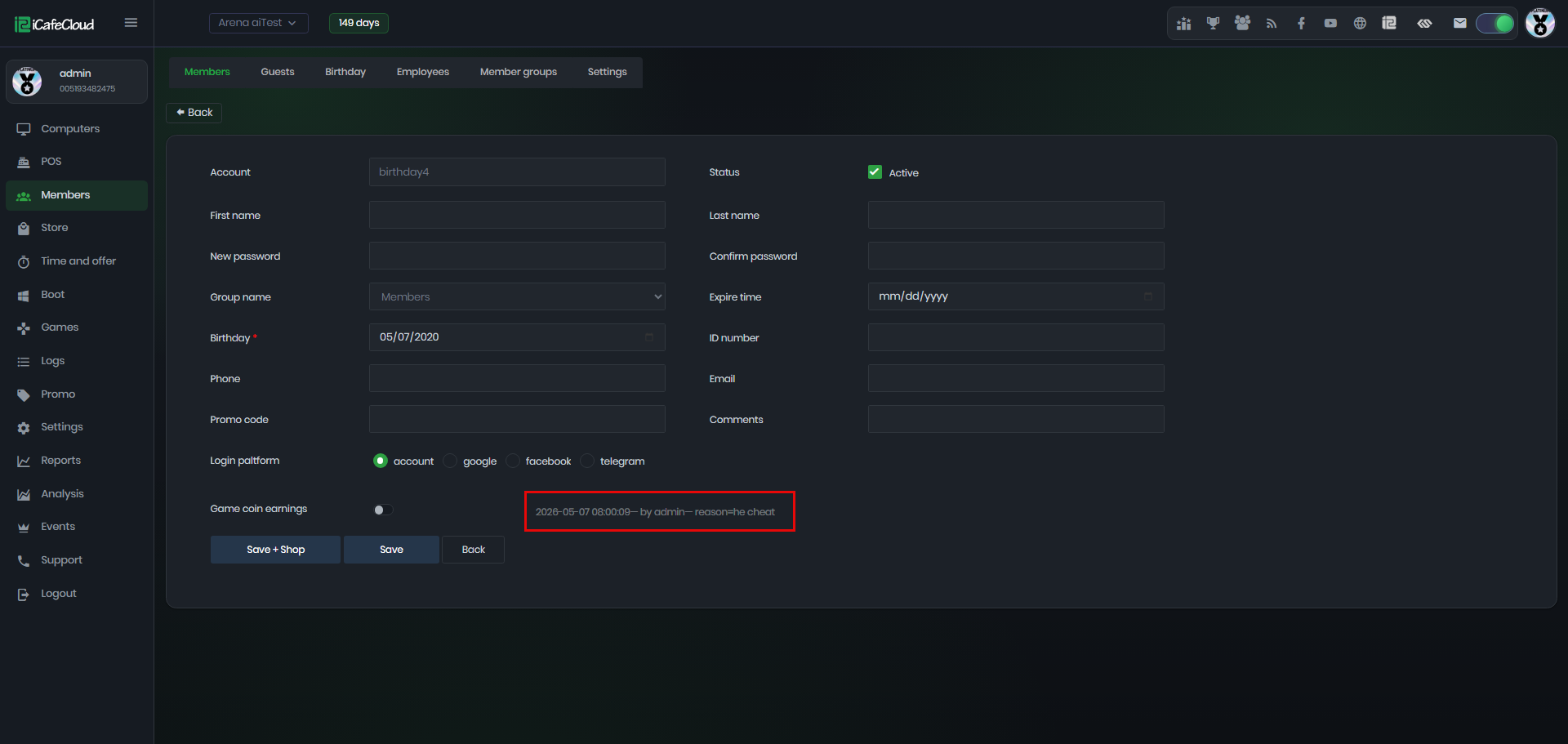
Task: Click the New password field
Action: click(x=517, y=256)
